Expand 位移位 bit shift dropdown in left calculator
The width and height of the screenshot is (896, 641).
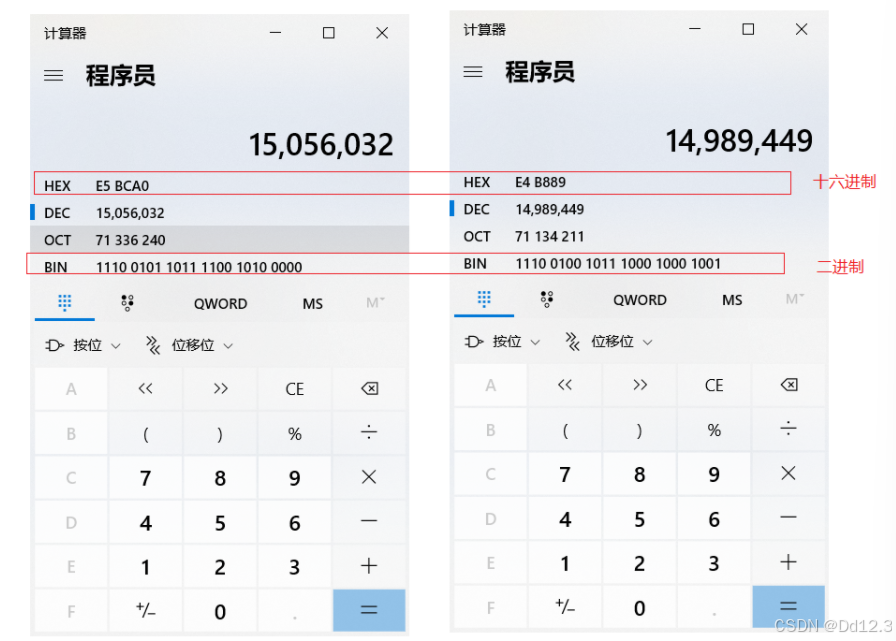(190, 345)
